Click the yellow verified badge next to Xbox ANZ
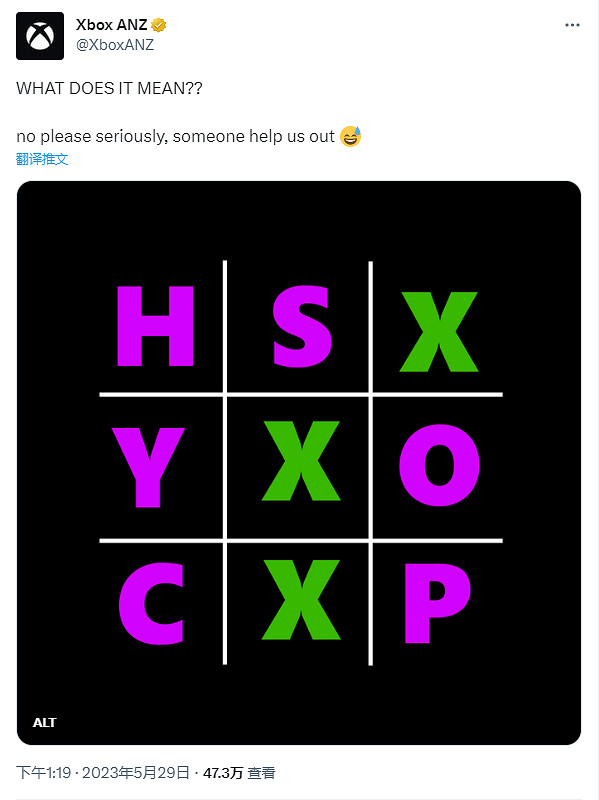599x800 pixels. click(x=160, y=25)
